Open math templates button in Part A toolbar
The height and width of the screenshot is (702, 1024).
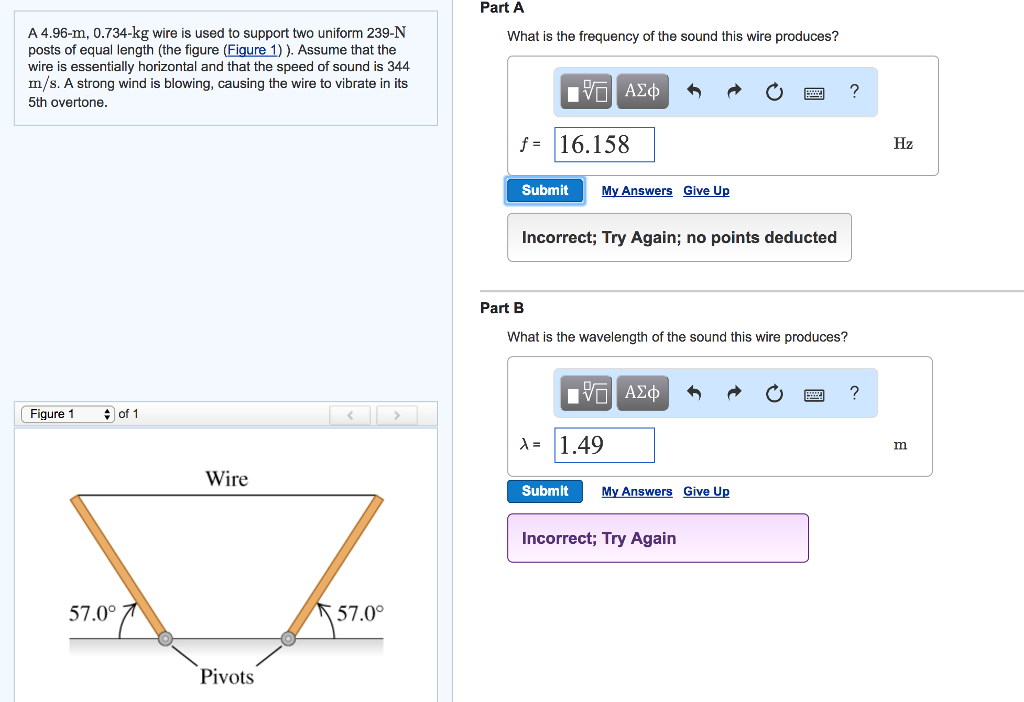pyautogui.click(x=586, y=92)
